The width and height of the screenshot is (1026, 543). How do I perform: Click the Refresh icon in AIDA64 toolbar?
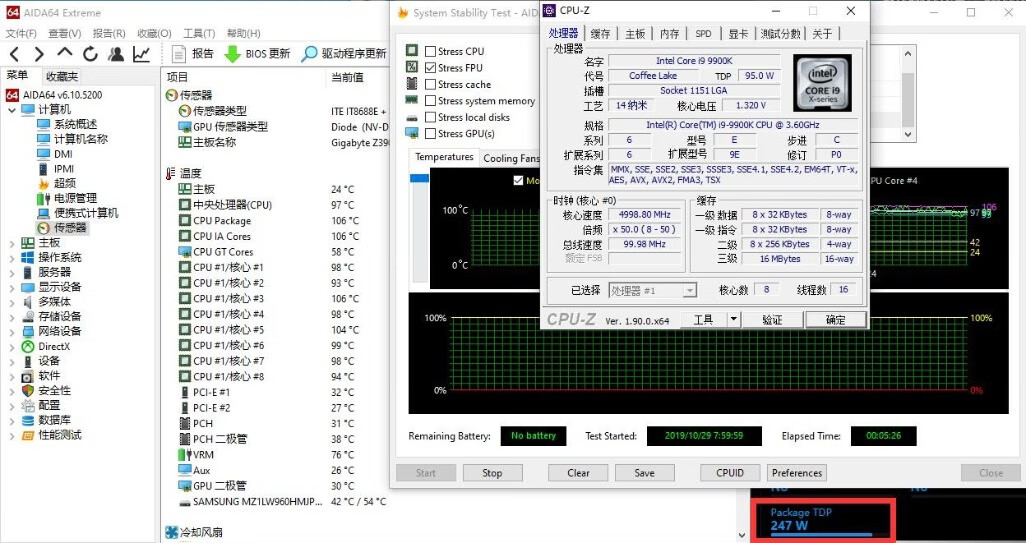pos(90,54)
